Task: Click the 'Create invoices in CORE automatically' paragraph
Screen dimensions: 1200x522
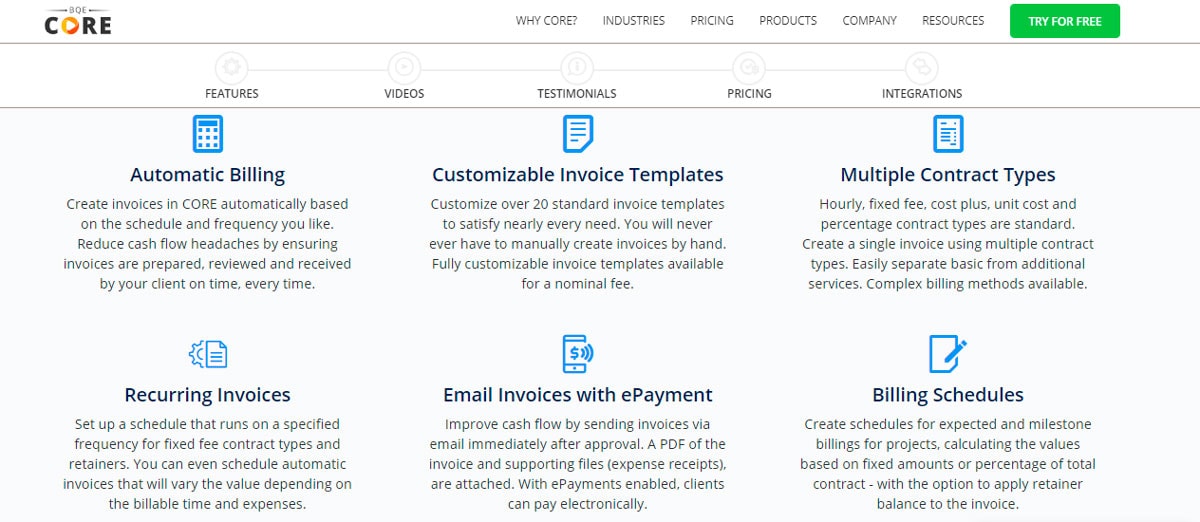Action: coord(207,244)
